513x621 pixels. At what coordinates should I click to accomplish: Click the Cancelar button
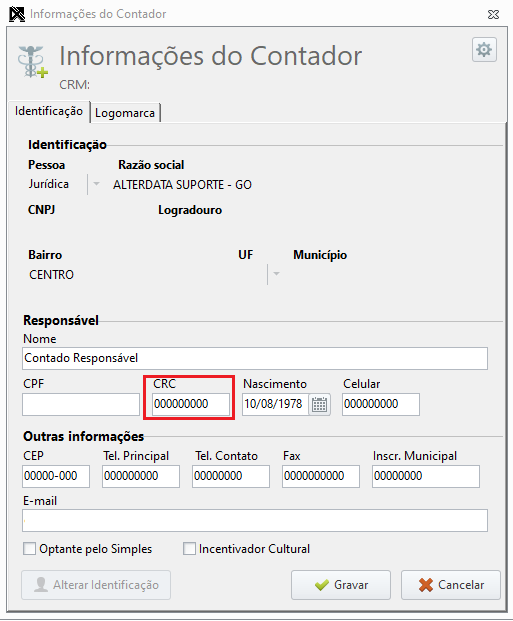click(x=451, y=585)
